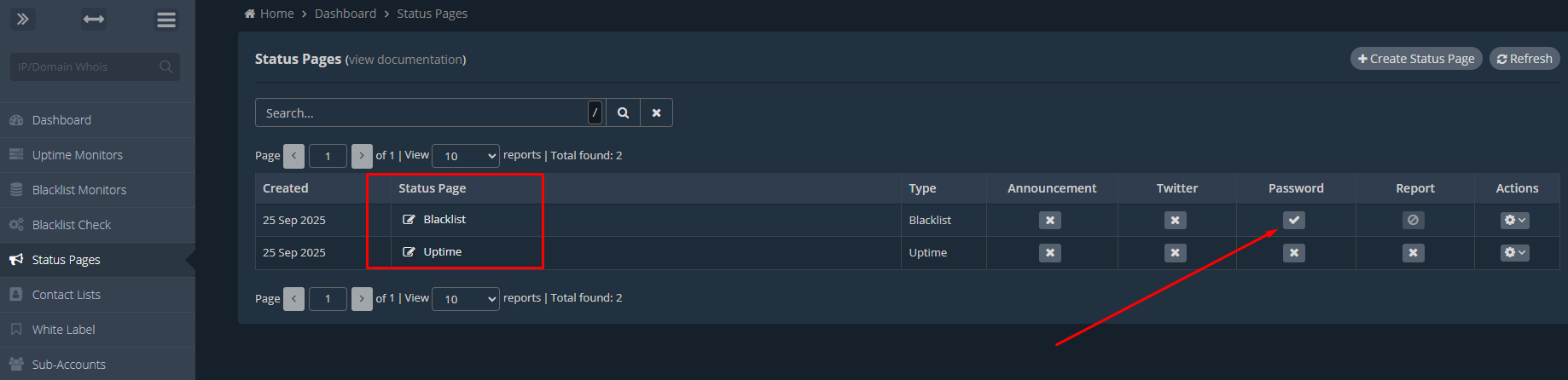Open Uptime Monitors in the sidebar
Image resolution: width=1568 pixels, height=380 pixels.
click(78, 155)
